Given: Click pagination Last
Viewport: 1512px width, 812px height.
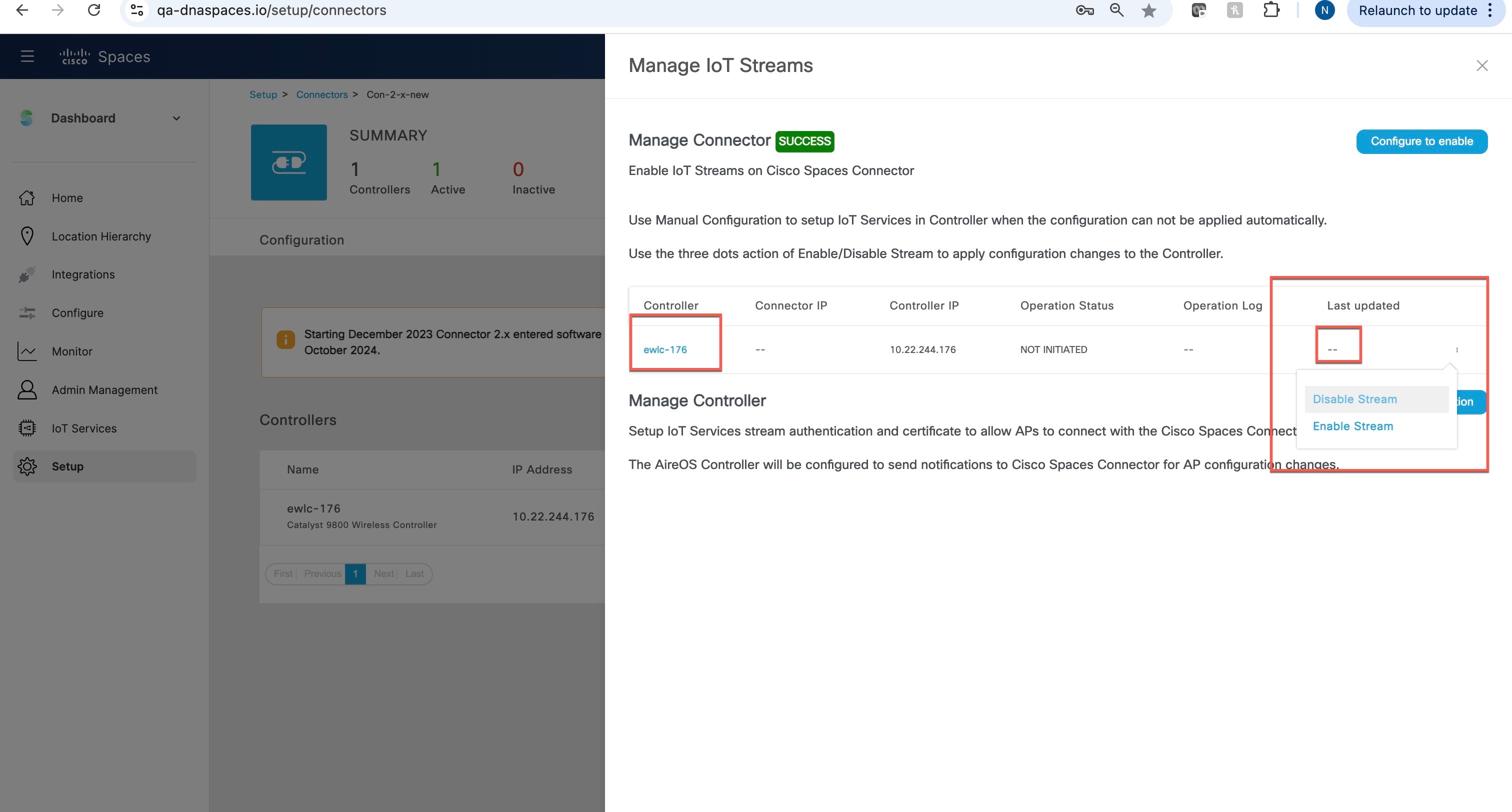Looking at the screenshot, I should pos(414,573).
